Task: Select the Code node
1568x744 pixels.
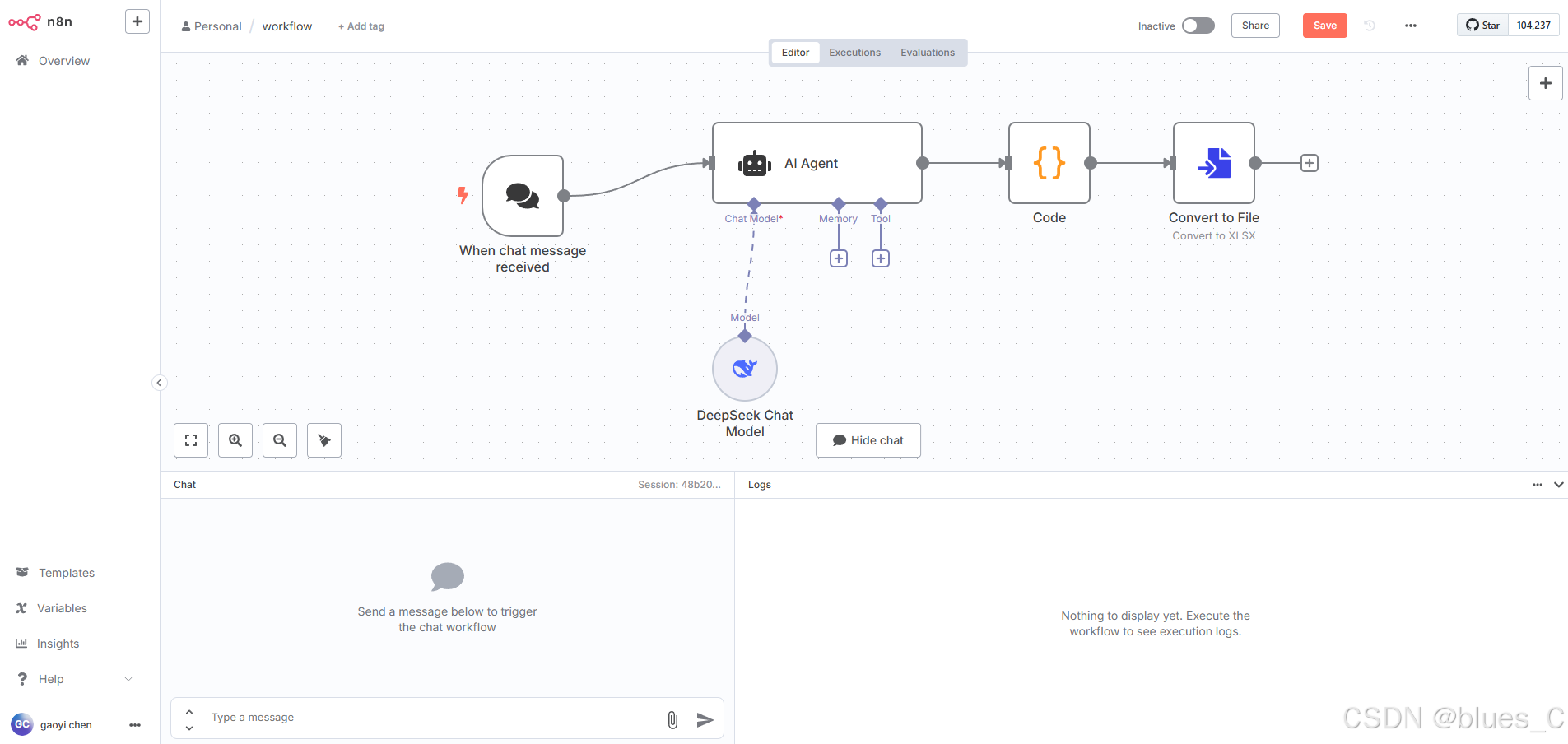Action: click(1049, 163)
